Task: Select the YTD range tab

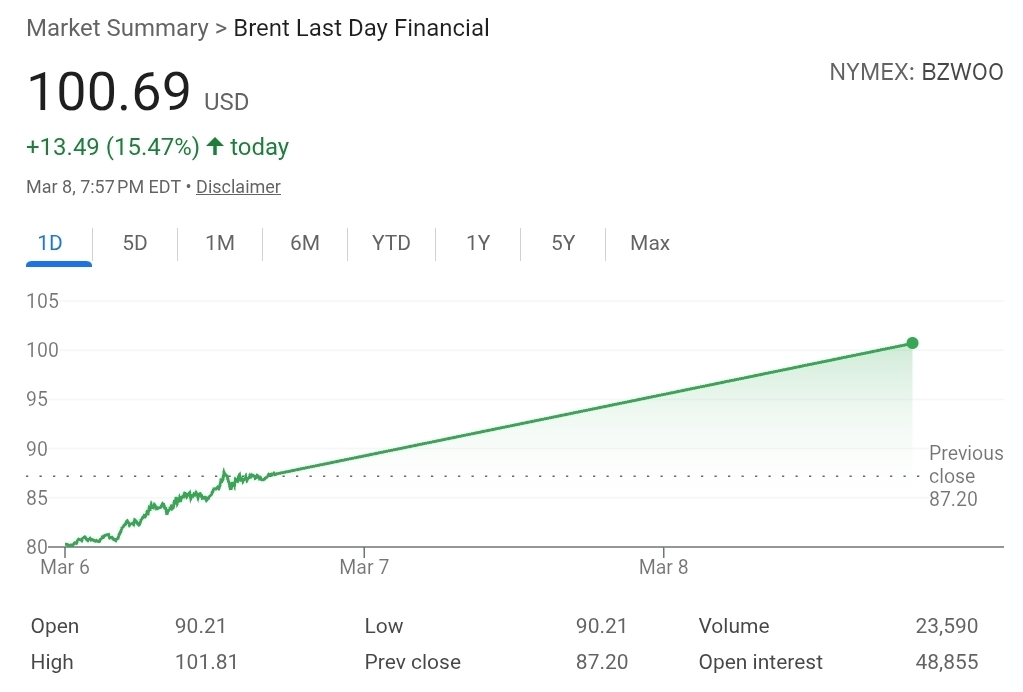Action: click(x=391, y=243)
